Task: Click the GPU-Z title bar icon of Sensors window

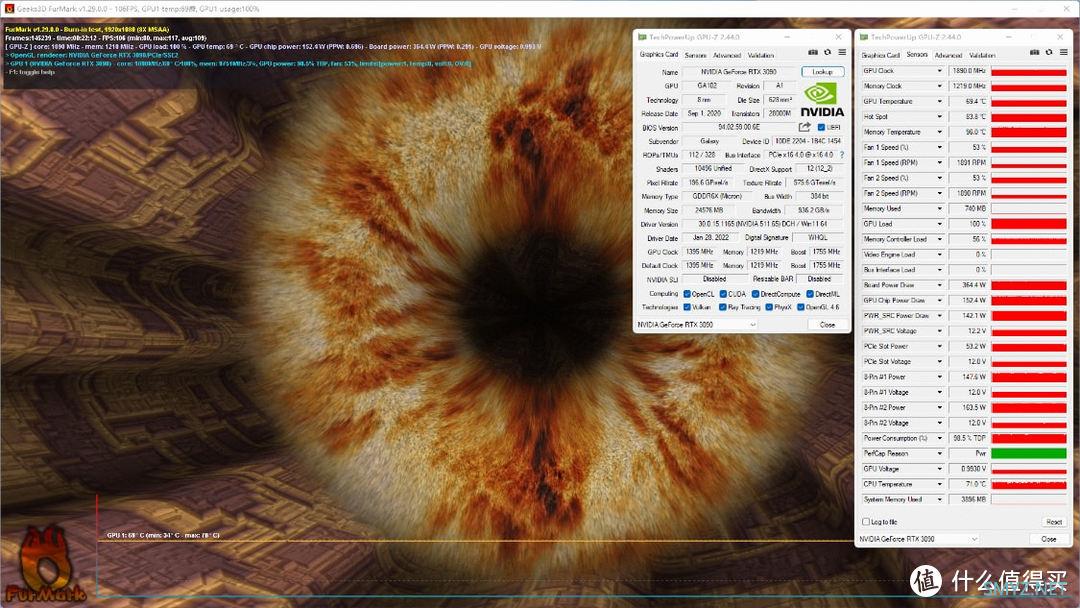Action: (x=864, y=37)
